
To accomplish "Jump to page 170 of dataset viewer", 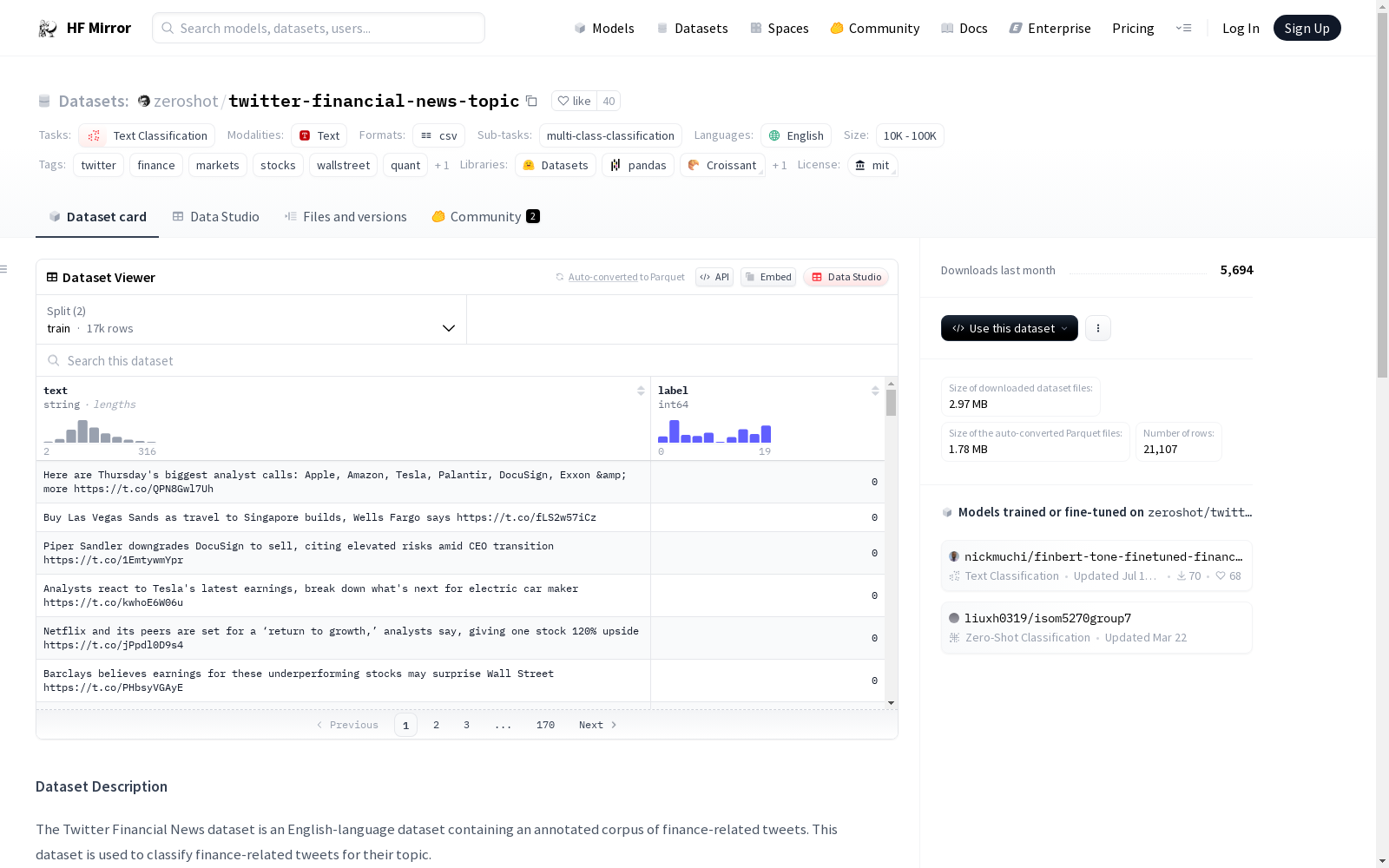I will [545, 725].
